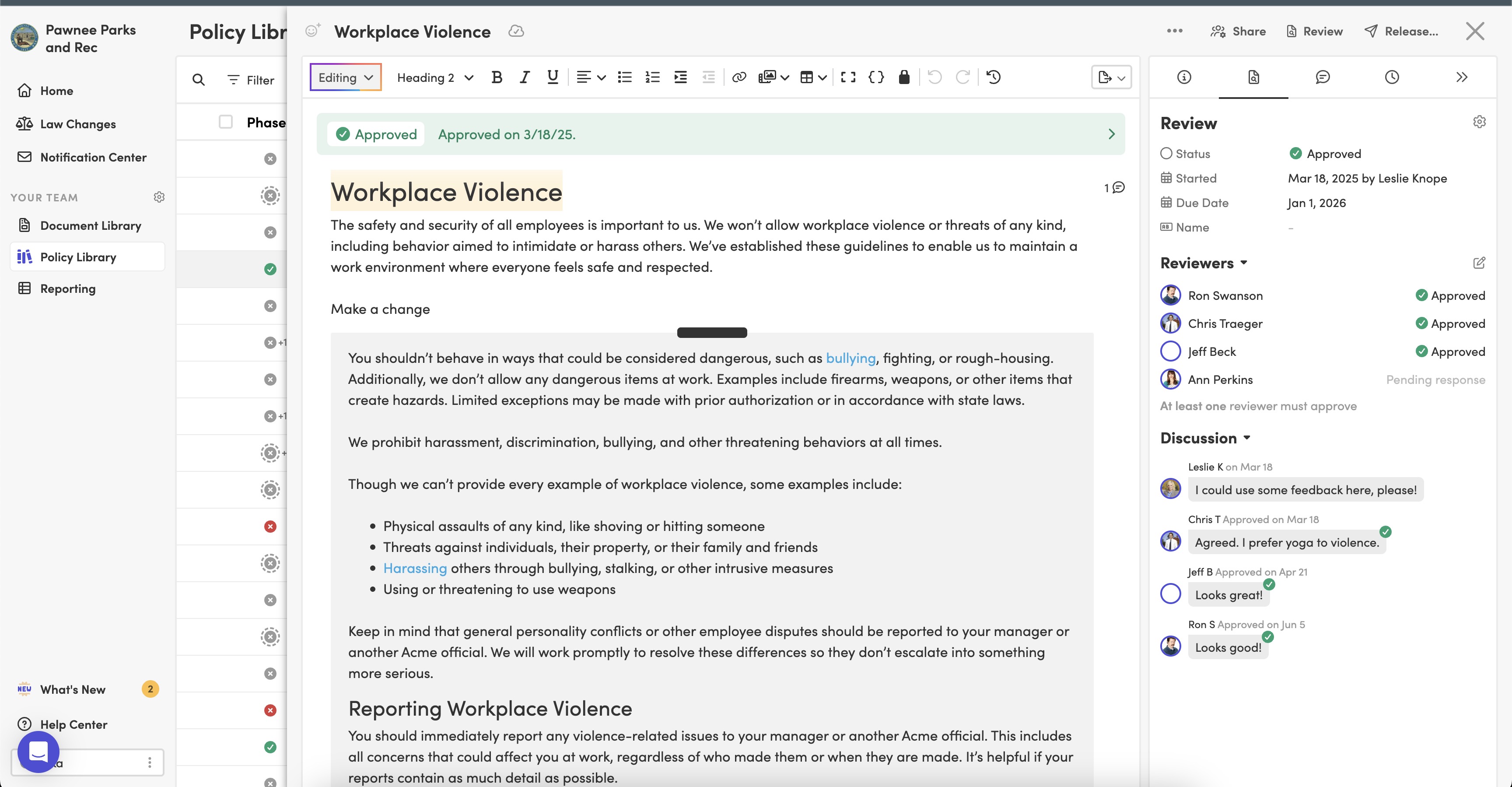
Task: Toggle underline formatting
Action: tap(552, 77)
